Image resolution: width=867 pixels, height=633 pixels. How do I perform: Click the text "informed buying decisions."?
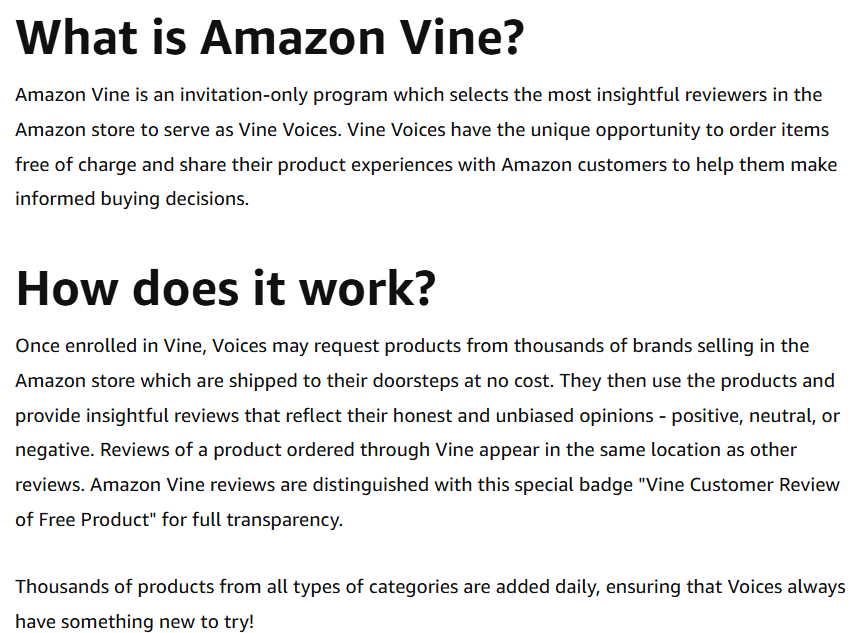point(132,199)
